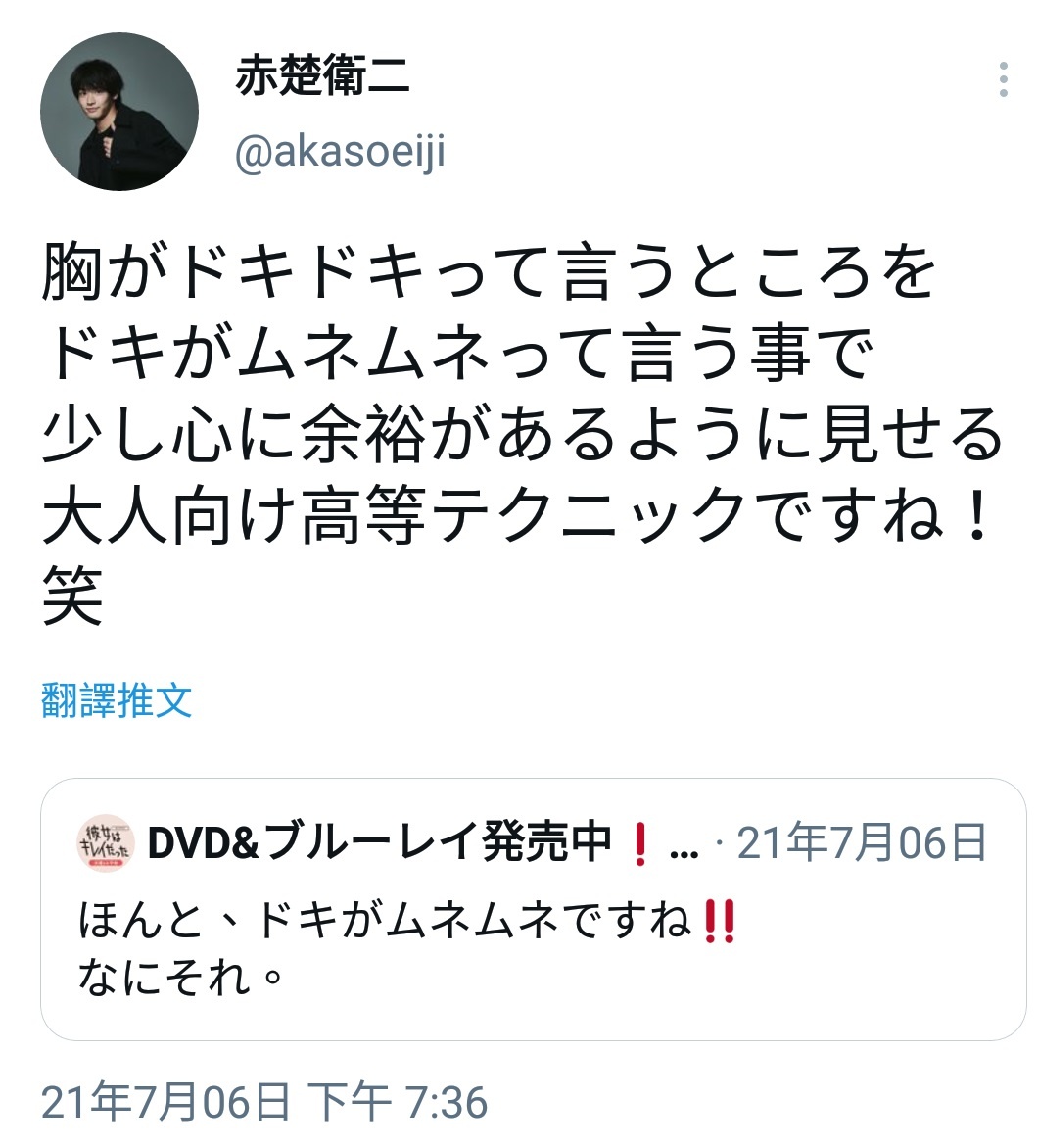1038x1148 pixels.
Task: Open the timestamp 下午 7:36 at bottom
Action: (x=398, y=1102)
